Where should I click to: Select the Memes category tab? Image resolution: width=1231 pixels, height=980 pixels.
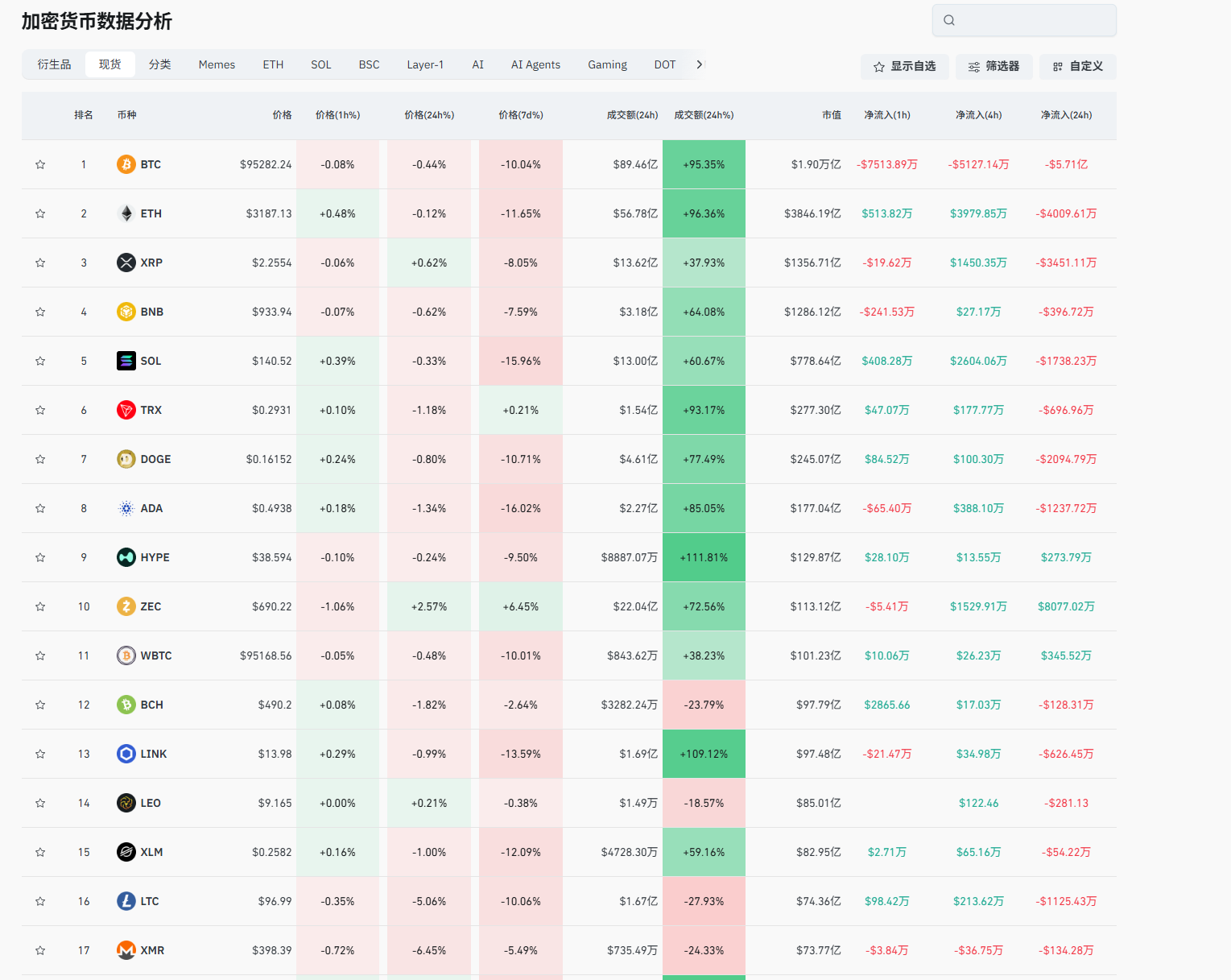tap(217, 64)
